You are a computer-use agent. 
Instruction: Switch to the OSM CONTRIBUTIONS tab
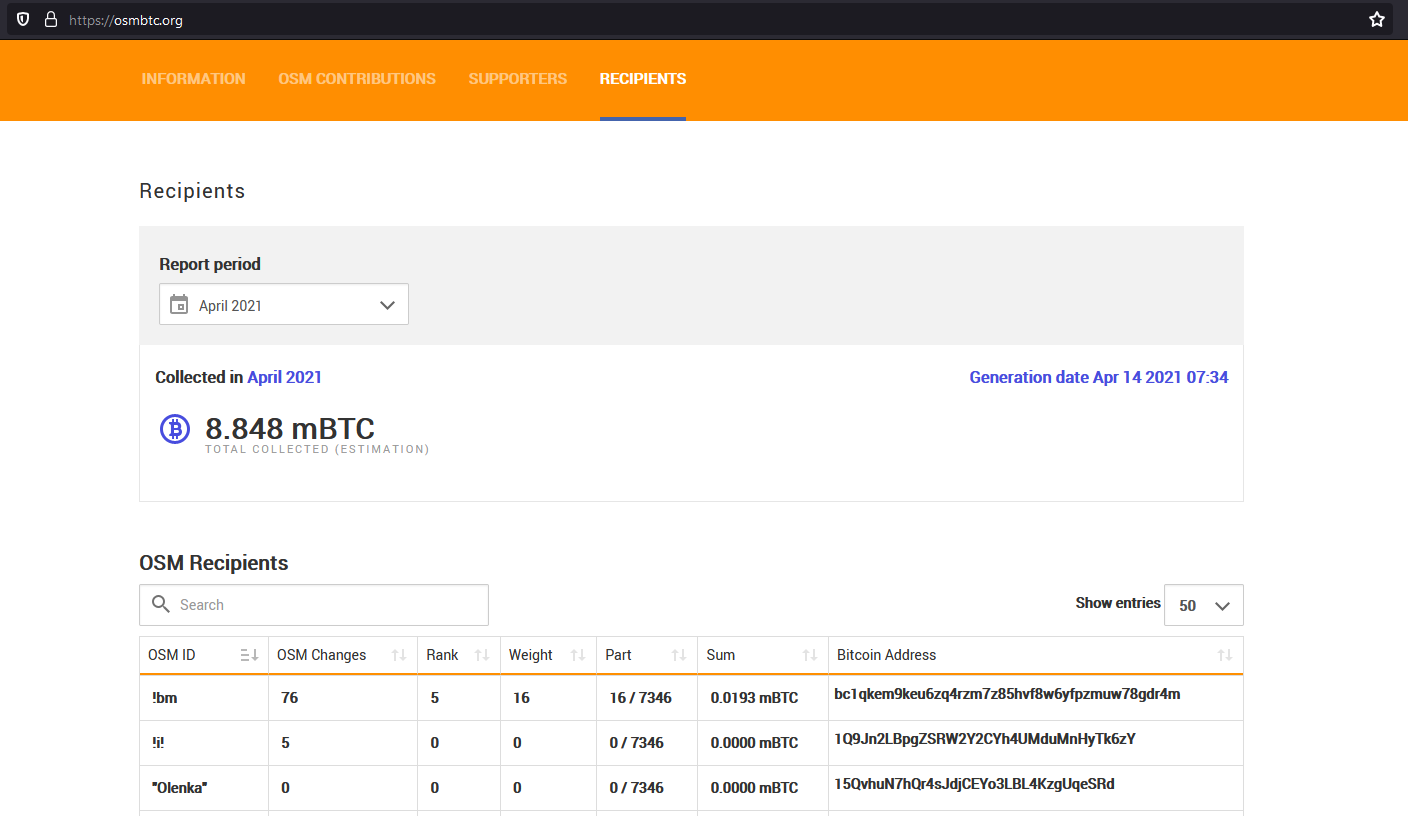(357, 79)
